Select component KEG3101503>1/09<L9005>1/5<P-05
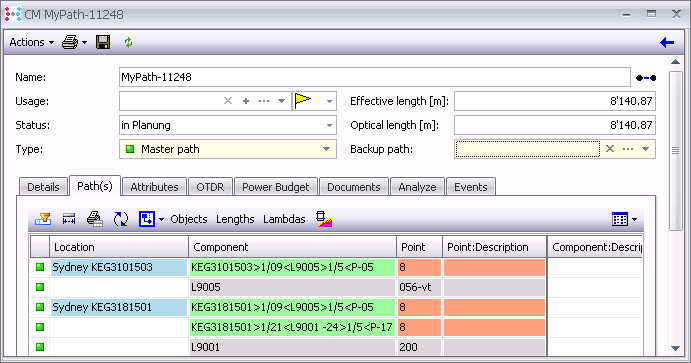This screenshot has height=363, width=691. pyautogui.click(x=292, y=267)
